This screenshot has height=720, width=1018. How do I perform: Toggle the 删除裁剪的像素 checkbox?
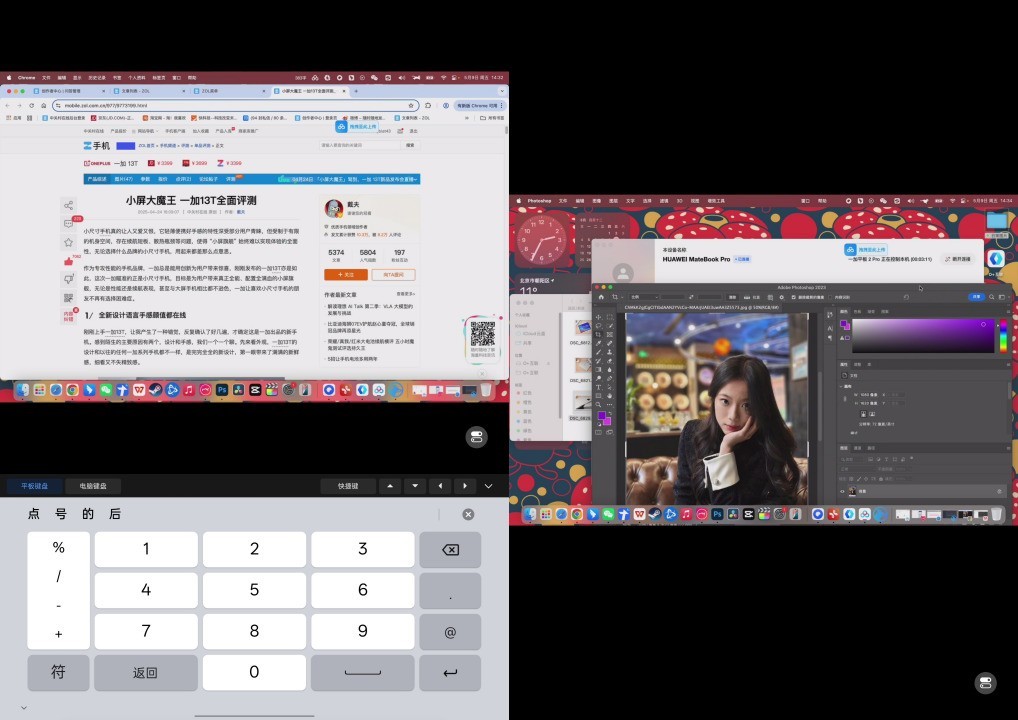793,297
